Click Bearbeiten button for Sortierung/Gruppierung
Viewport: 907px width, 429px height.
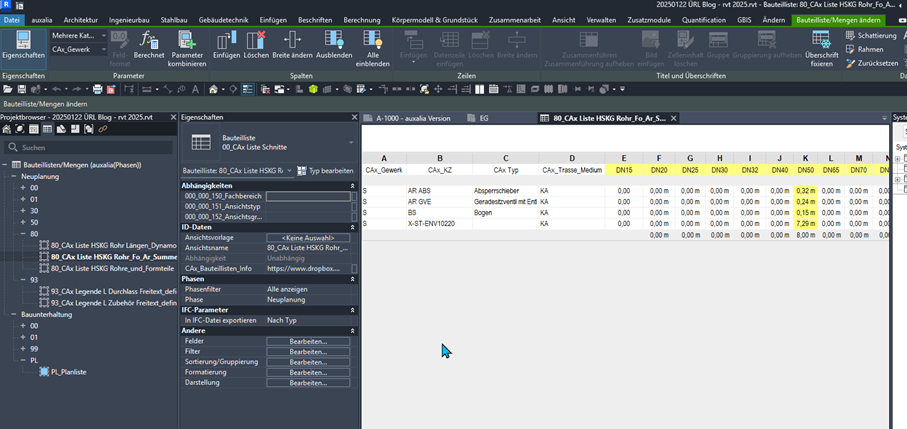click(308, 362)
